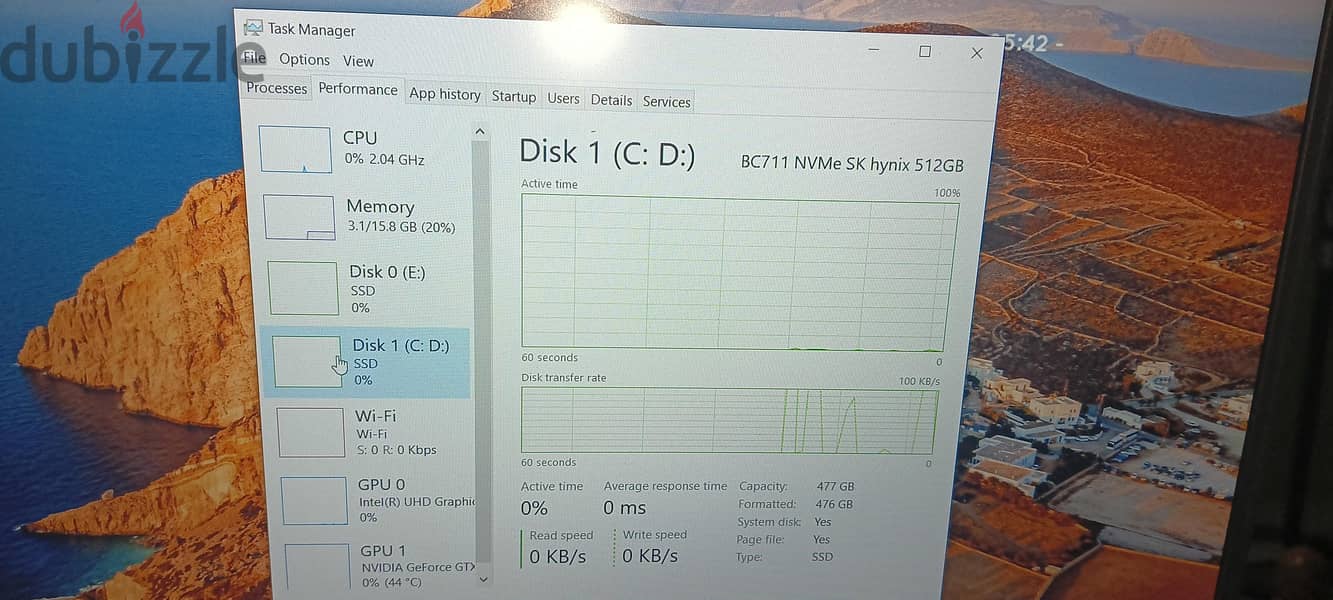Viewport: 1333px width, 600px height.
Task: Open the File menu
Action: [x=255, y=58]
